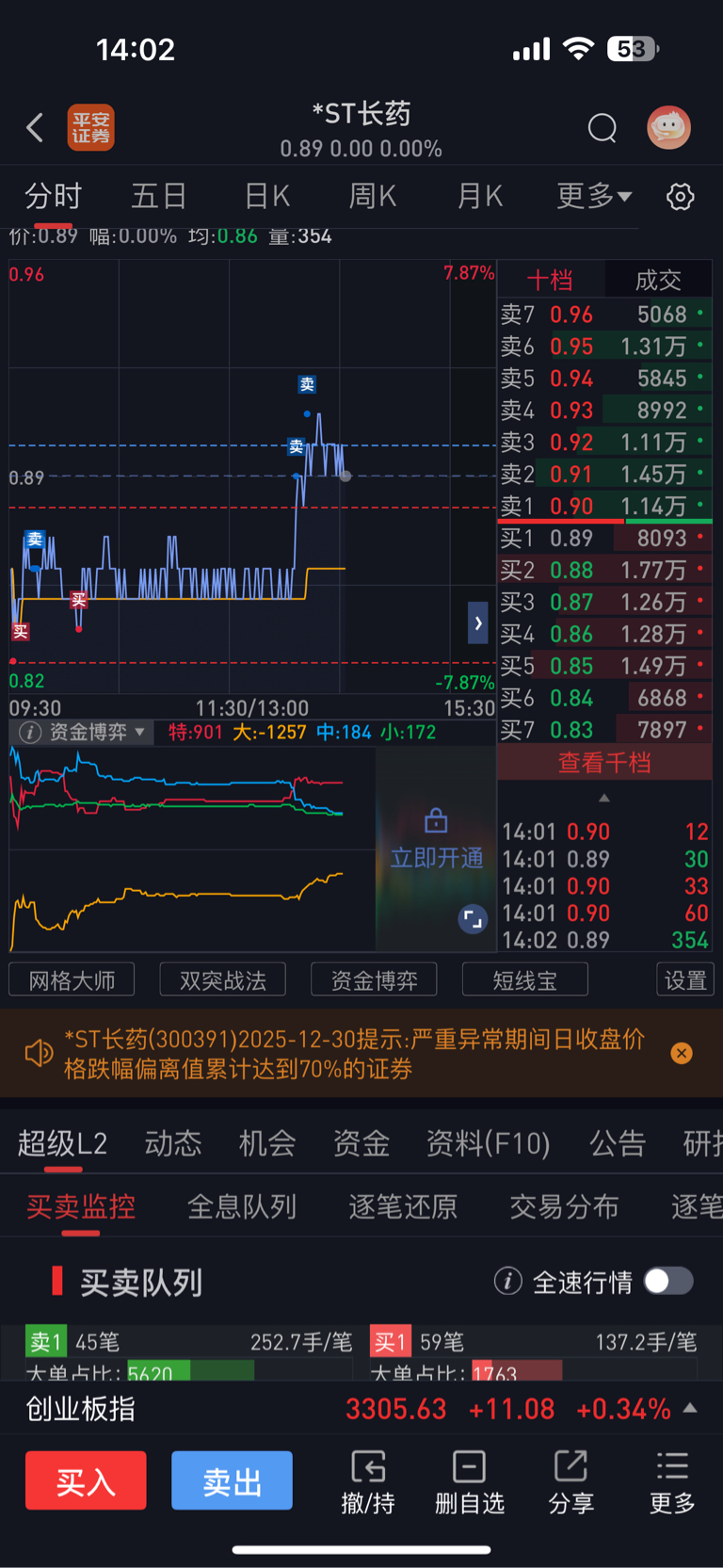Open the 公告 tab
Image resolution: width=723 pixels, height=1568 pixels.
pos(618,1143)
